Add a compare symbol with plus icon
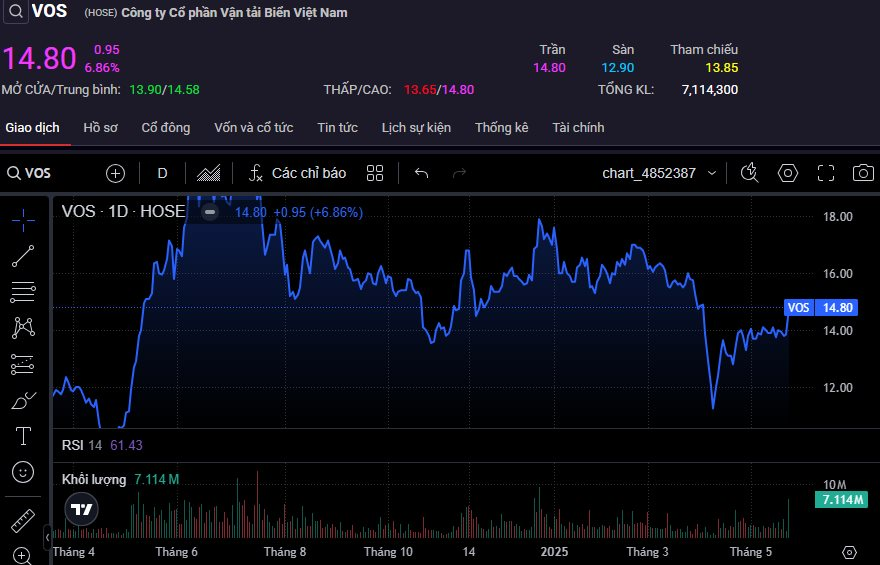Viewport: 880px width, 565px height. click(x=116, y=173)
